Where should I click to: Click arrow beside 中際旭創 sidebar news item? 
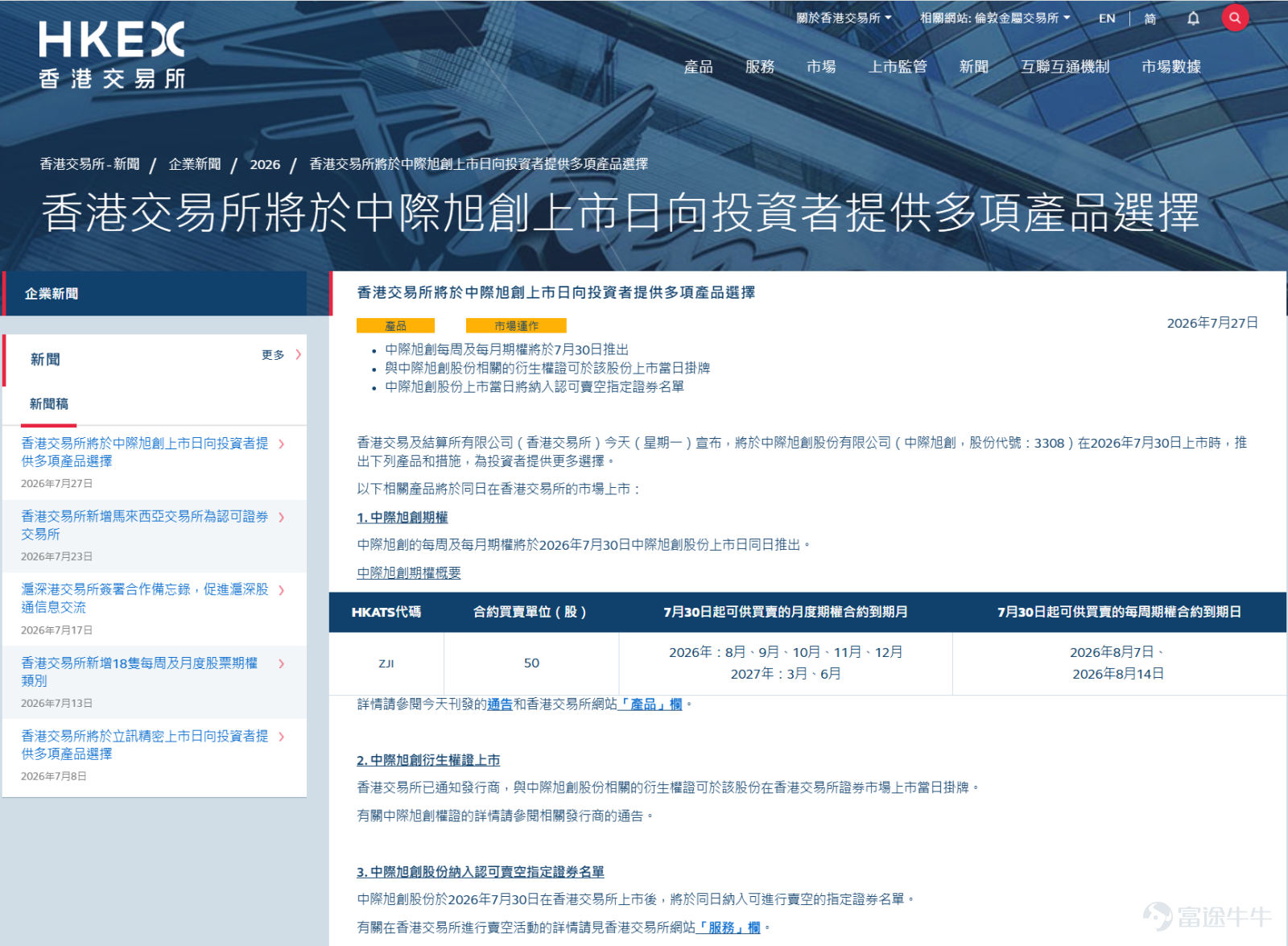(282, 444)
